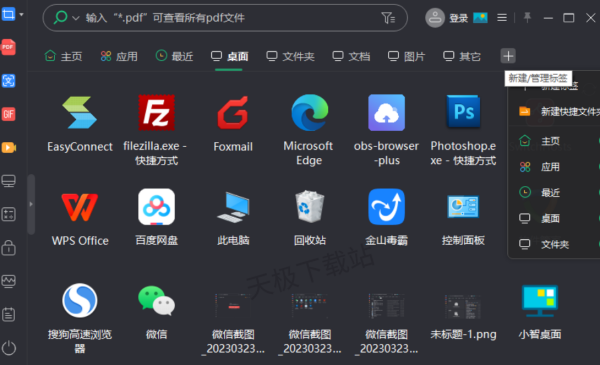Open the first 微信截图 thumbnail with red bar
This screenshot has width=600, height=365.
point(233,305)
